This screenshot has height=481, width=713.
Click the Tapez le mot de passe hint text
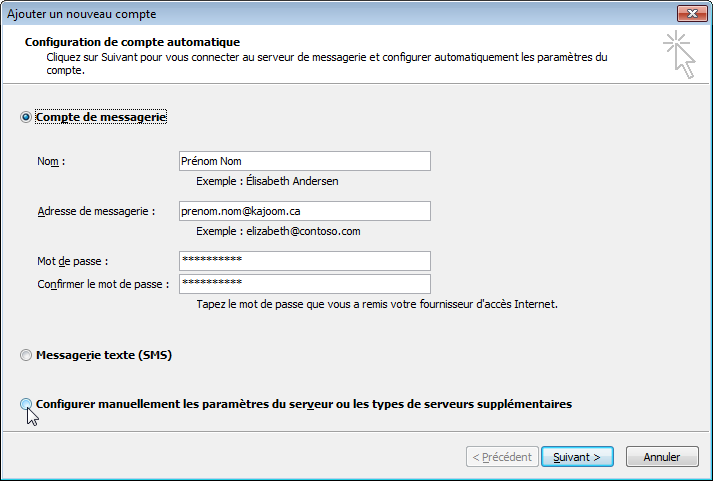point(377,304)
